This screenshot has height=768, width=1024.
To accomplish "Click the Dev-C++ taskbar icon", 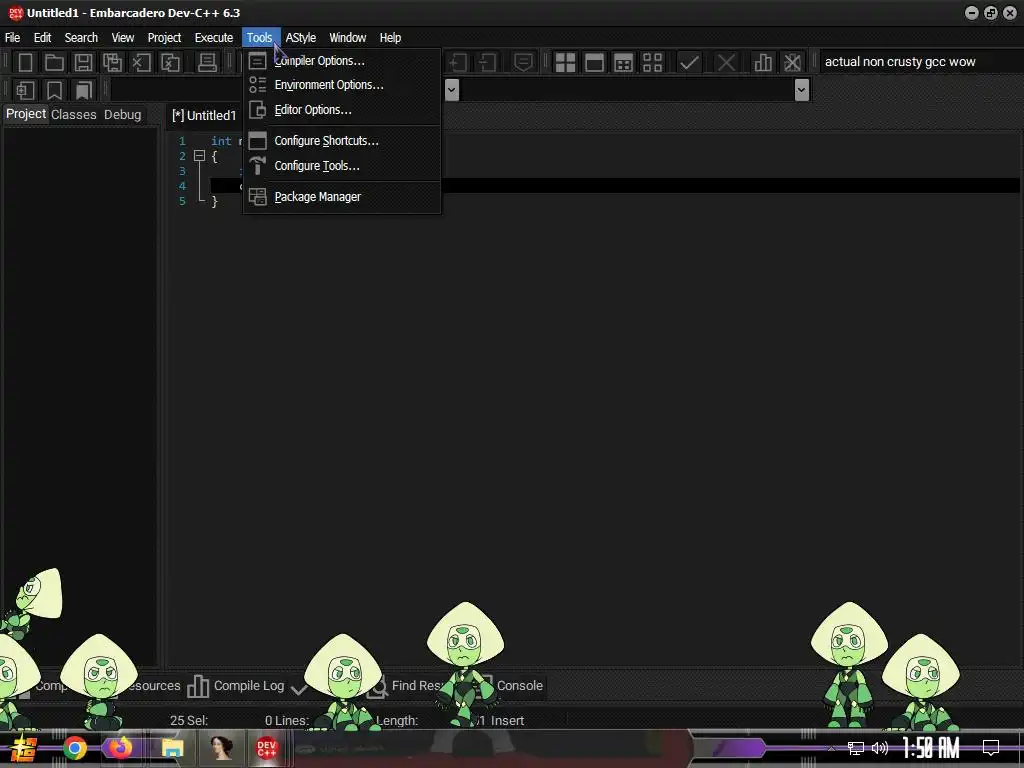I will pyautogui.click(x=266, y=748).
